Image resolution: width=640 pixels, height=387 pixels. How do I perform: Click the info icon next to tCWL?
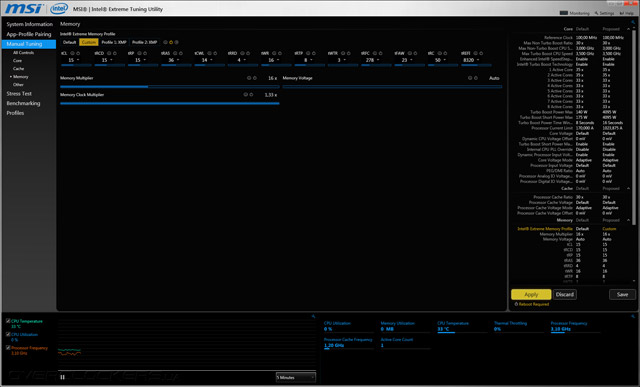[x=209, y=53]
